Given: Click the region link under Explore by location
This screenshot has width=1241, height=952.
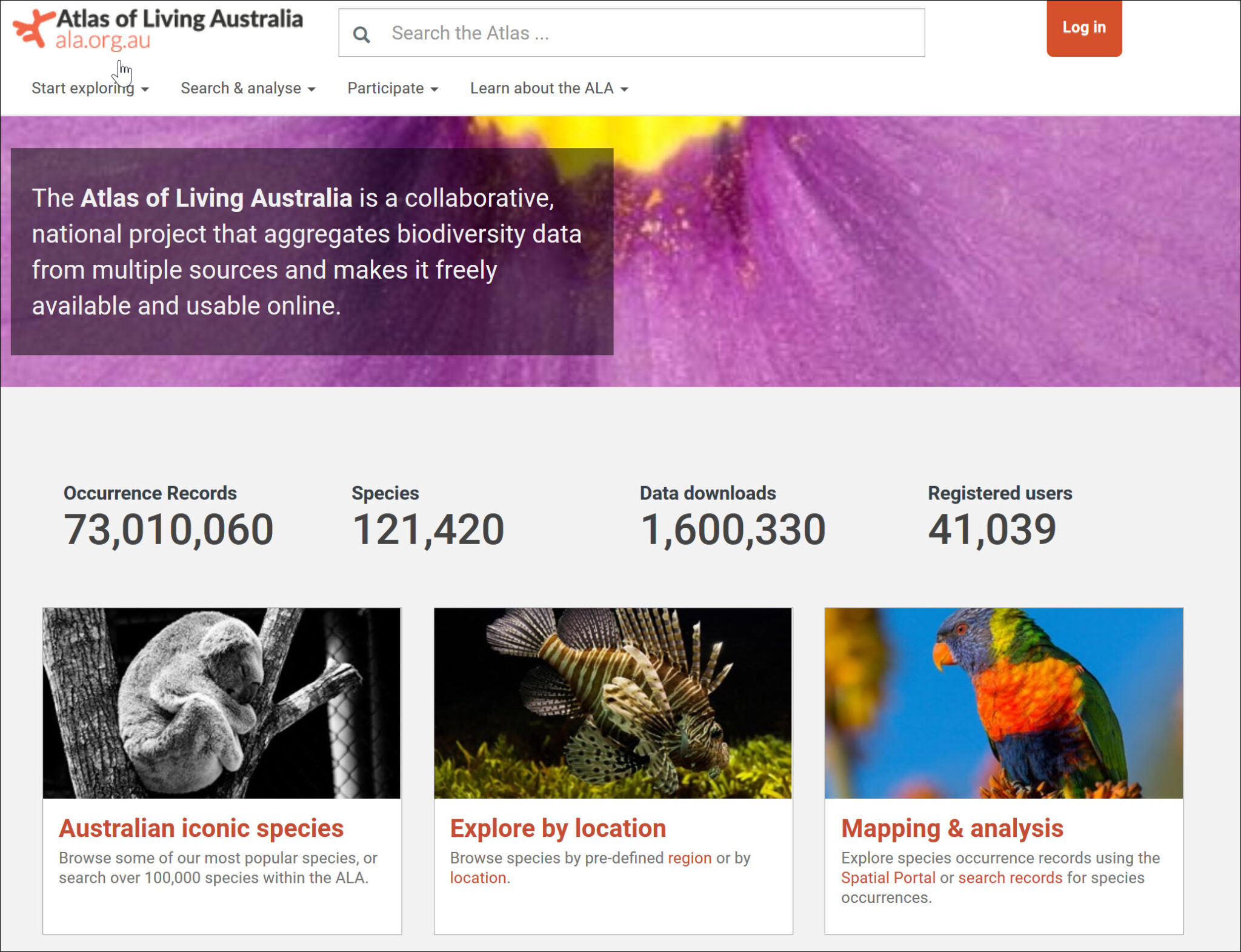Looking at the screenshot, I should (x=690, y=859).
